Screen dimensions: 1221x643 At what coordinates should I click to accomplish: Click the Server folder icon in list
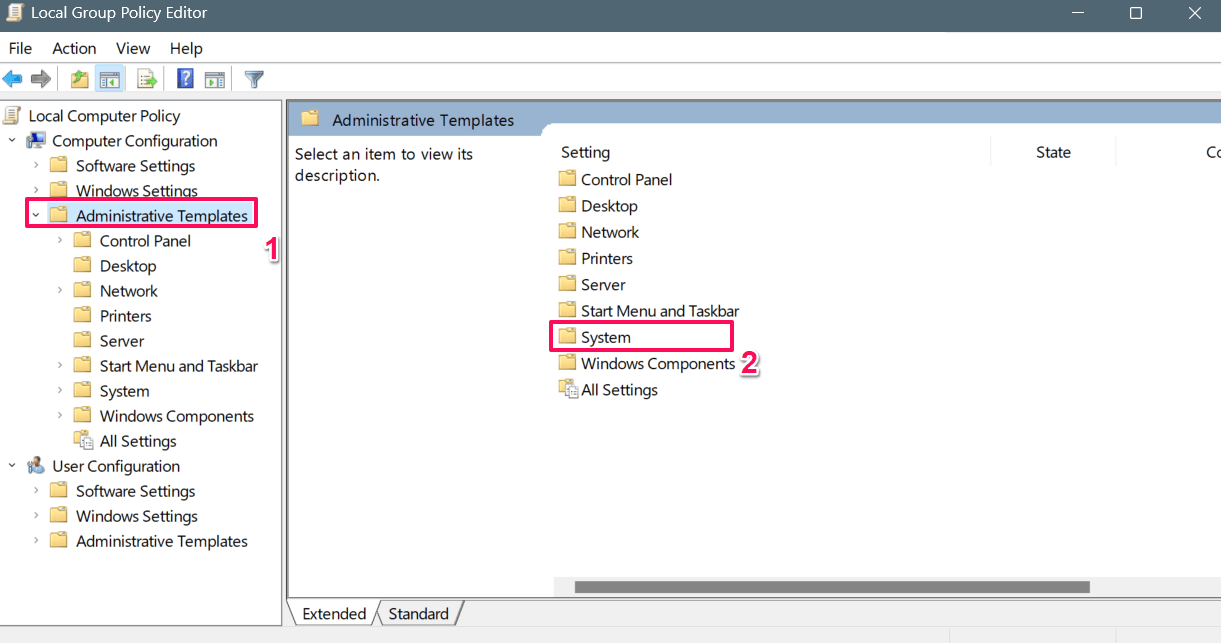click(567, 284)
